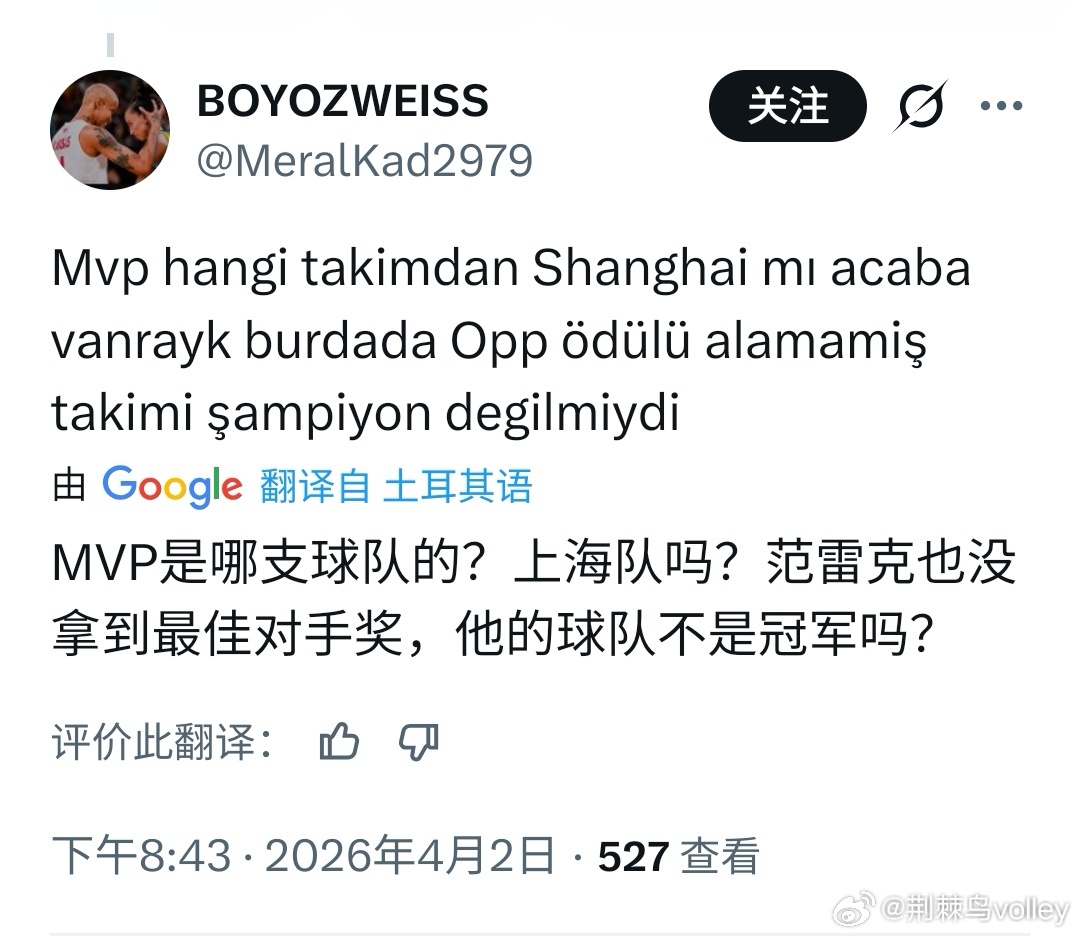
Task: View the 527 查看 view count
Action: 678,856
